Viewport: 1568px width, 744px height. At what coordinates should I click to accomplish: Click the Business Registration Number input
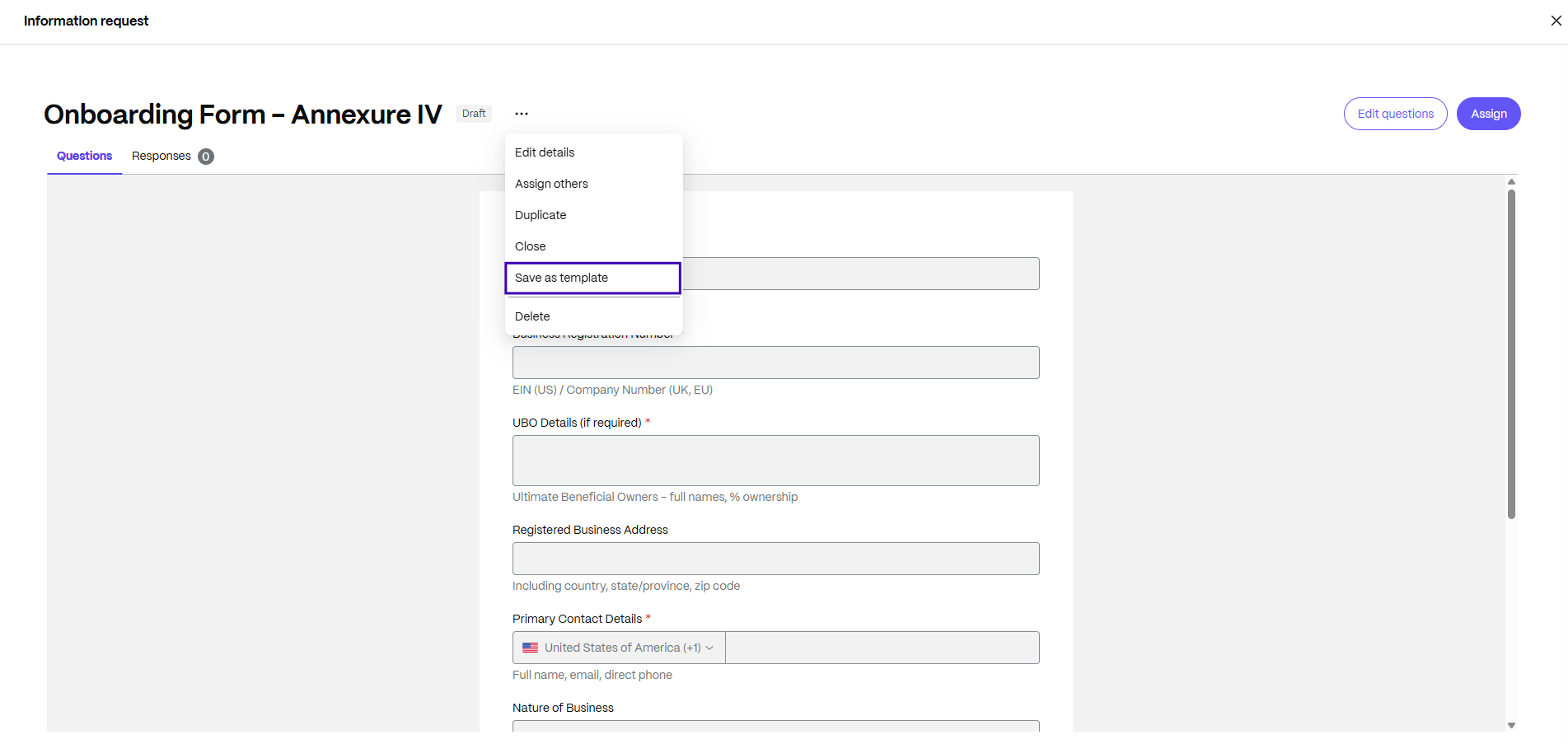775,362
